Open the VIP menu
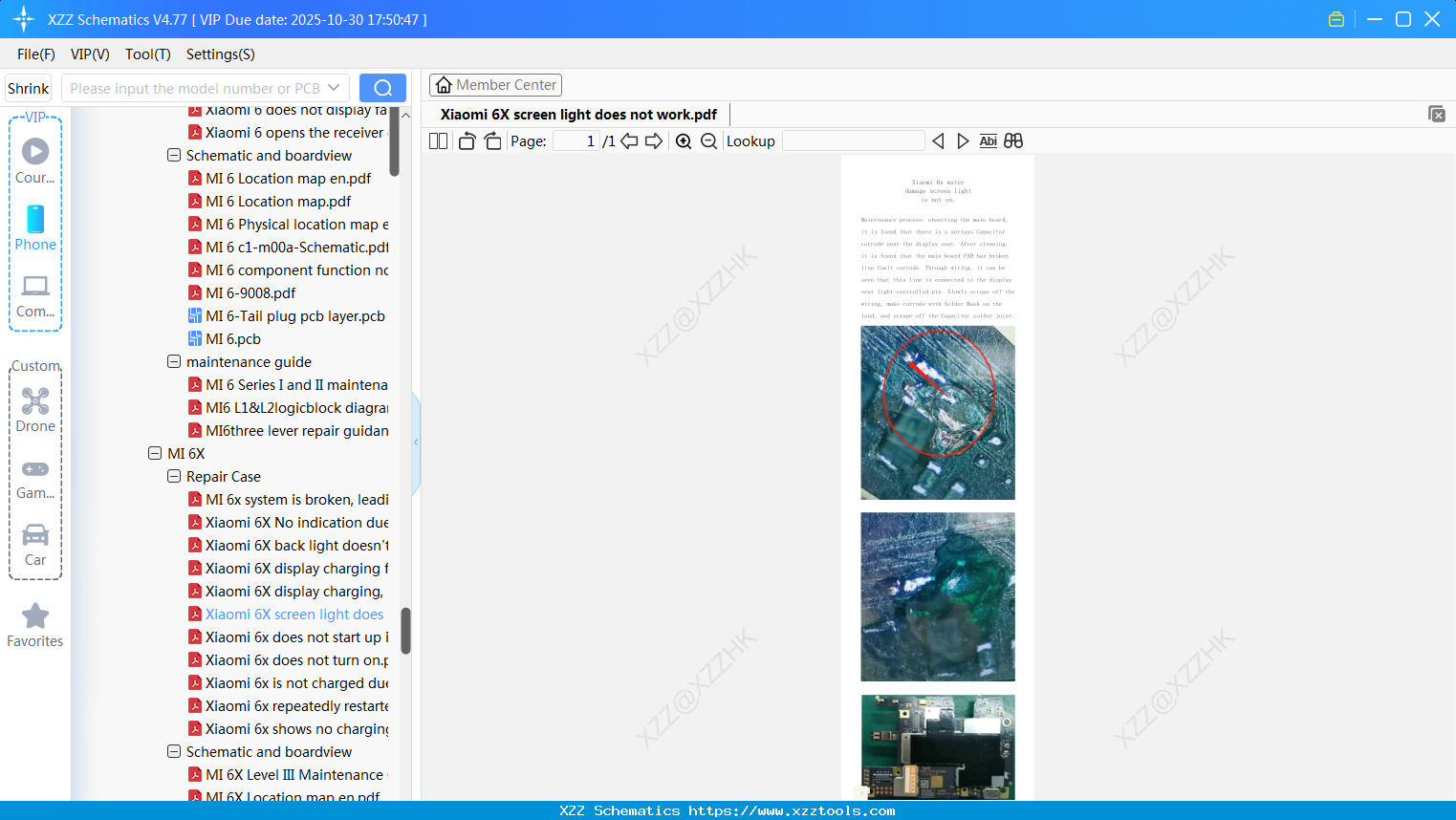 pos(90,54)
